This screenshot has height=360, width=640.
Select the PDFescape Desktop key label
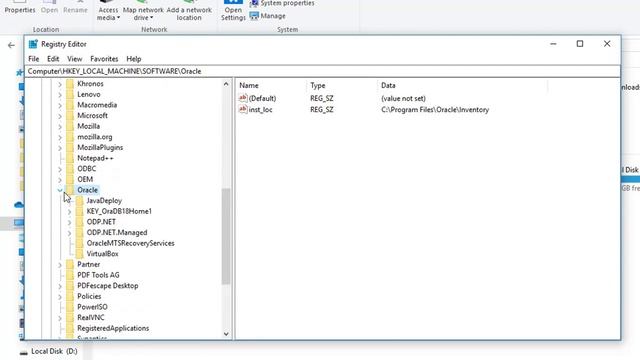coord(108,285)
